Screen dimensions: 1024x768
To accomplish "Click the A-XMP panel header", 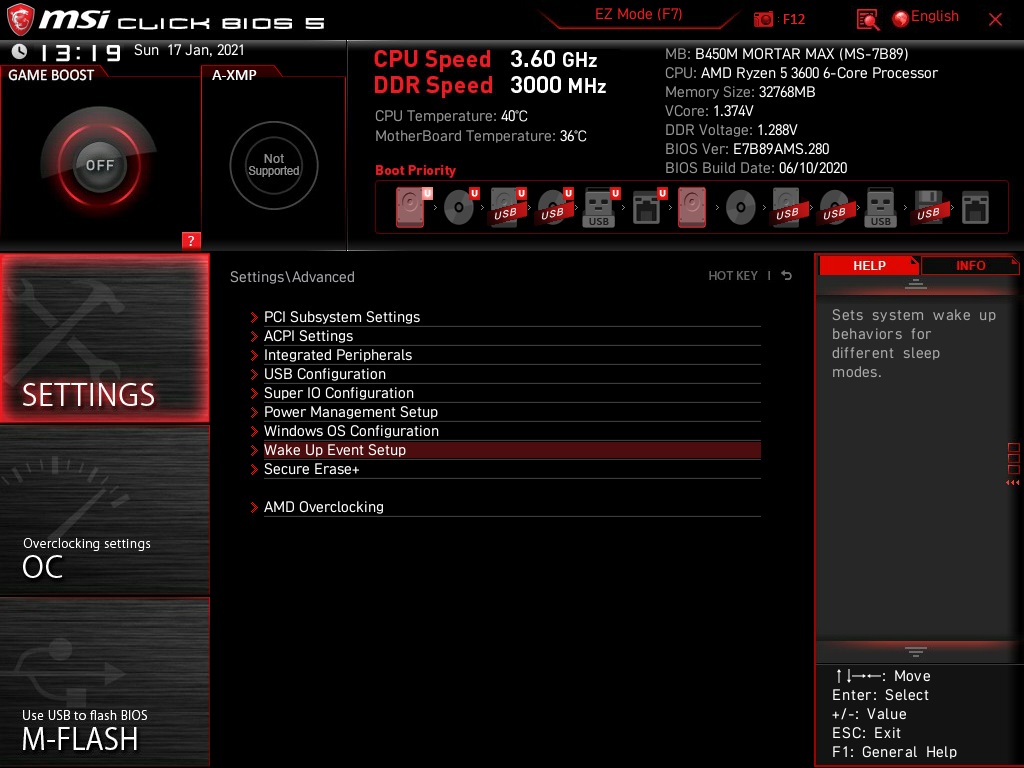I will [234, 75].
